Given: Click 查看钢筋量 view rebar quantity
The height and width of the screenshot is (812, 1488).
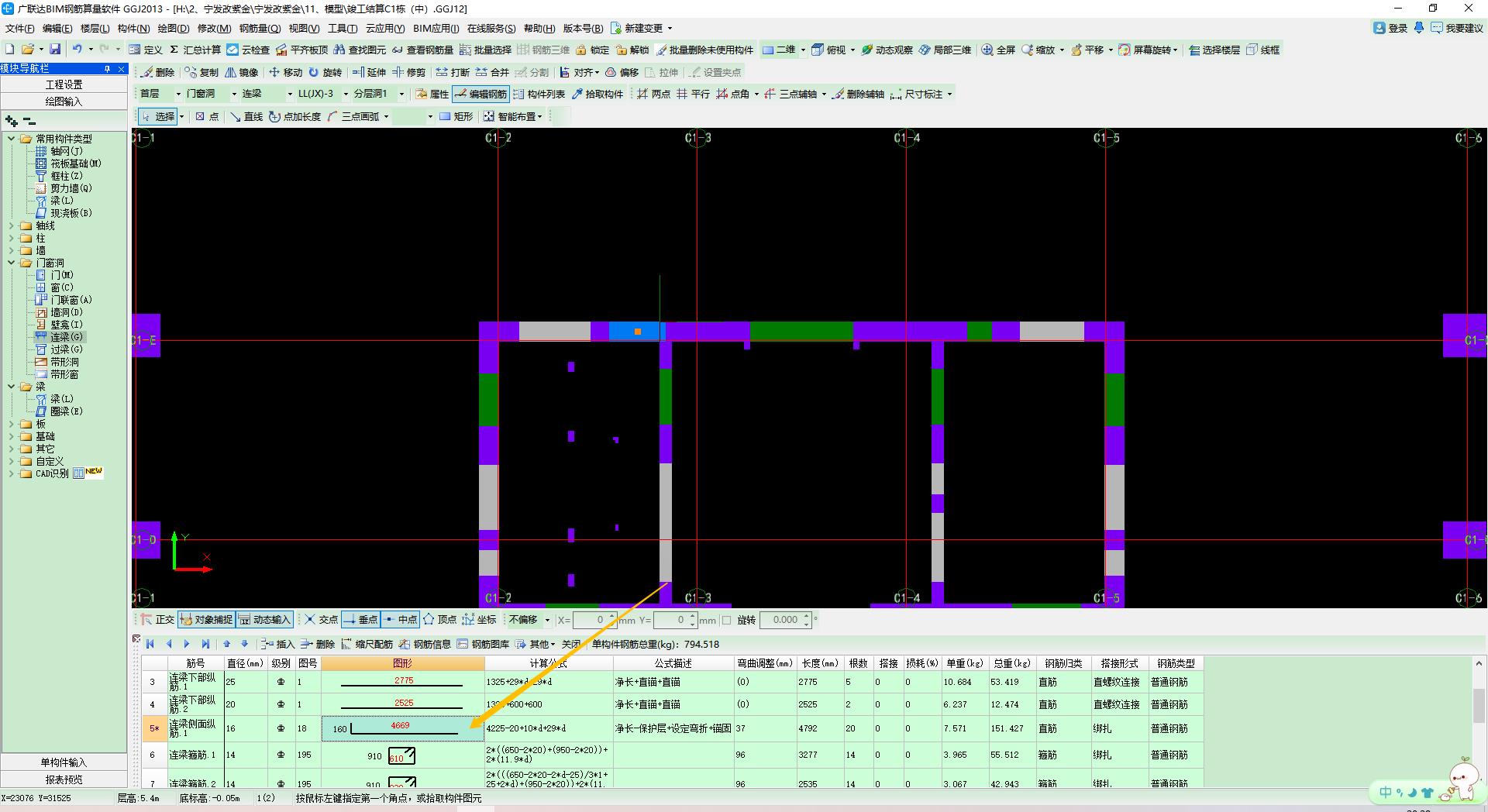Looking at the screenshot, I should (422, 50).
